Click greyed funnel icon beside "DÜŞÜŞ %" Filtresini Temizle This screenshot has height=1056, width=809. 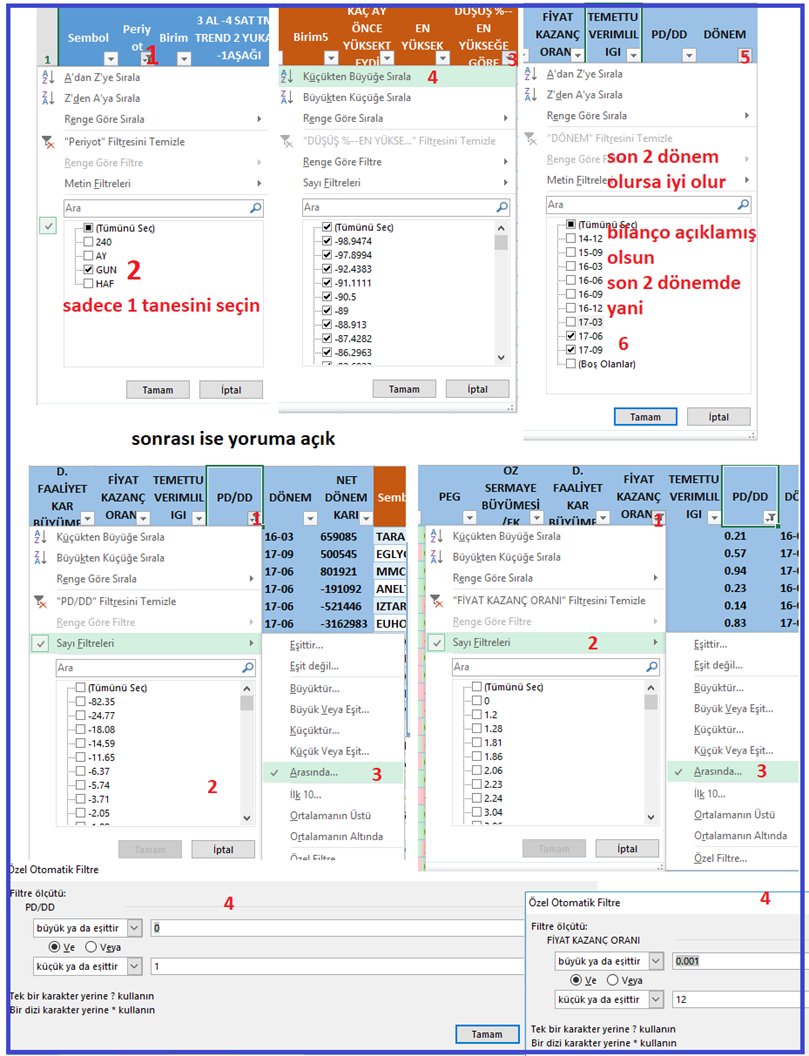(286, 141)
